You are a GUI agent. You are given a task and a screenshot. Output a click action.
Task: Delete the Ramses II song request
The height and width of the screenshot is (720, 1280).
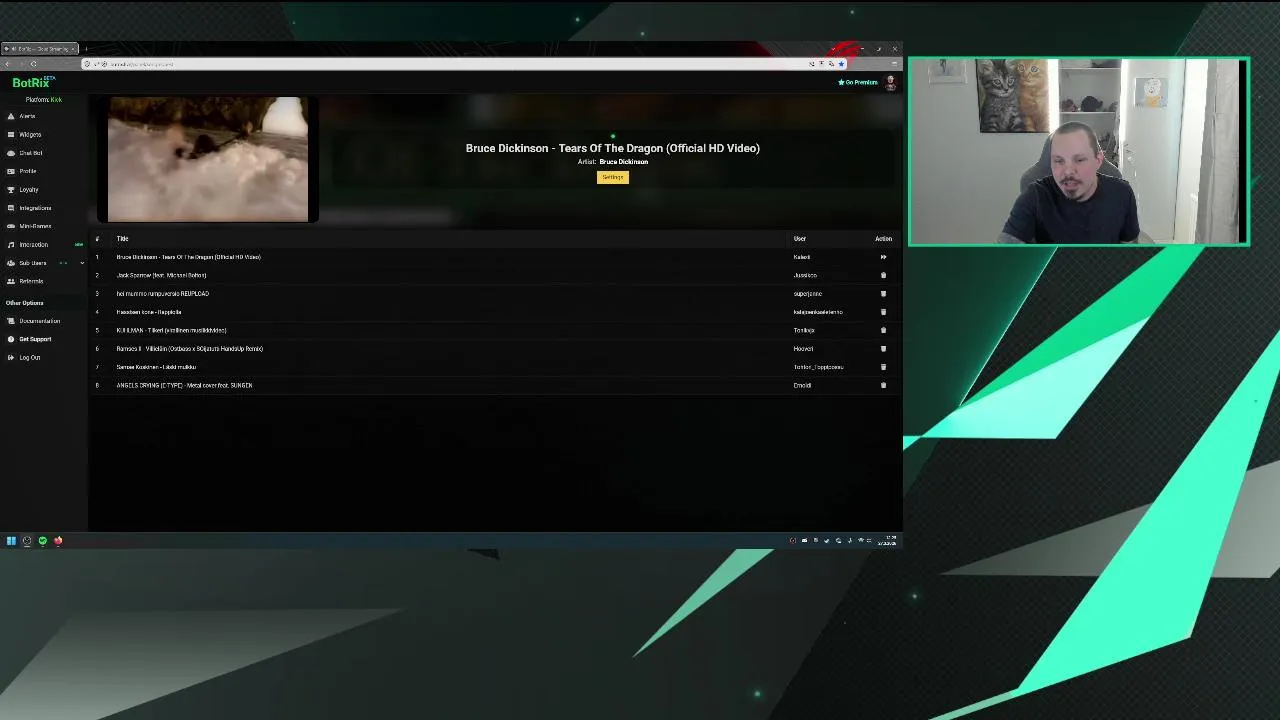tap(883, 348)
